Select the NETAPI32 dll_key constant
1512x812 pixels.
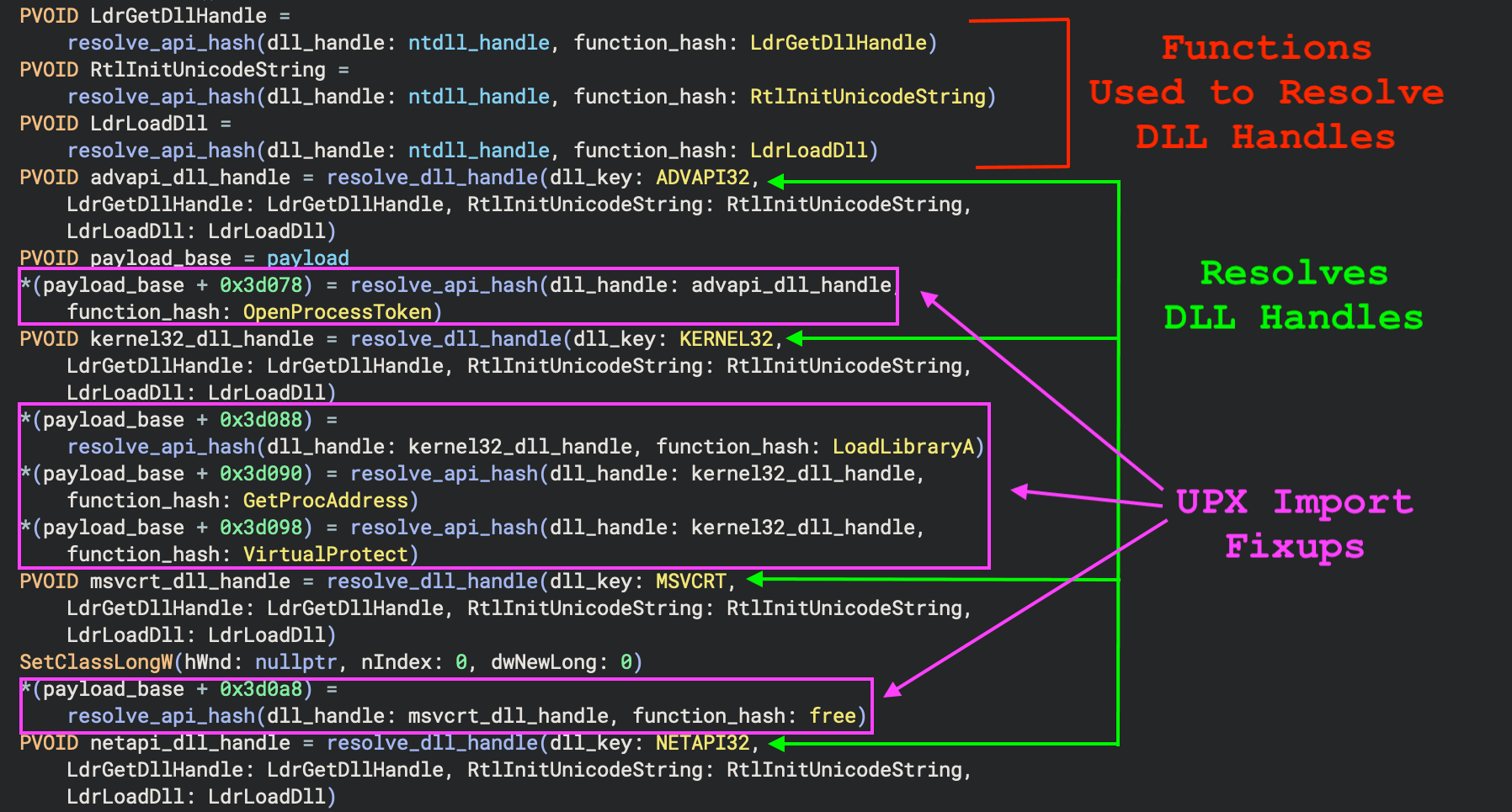[702, 743]
